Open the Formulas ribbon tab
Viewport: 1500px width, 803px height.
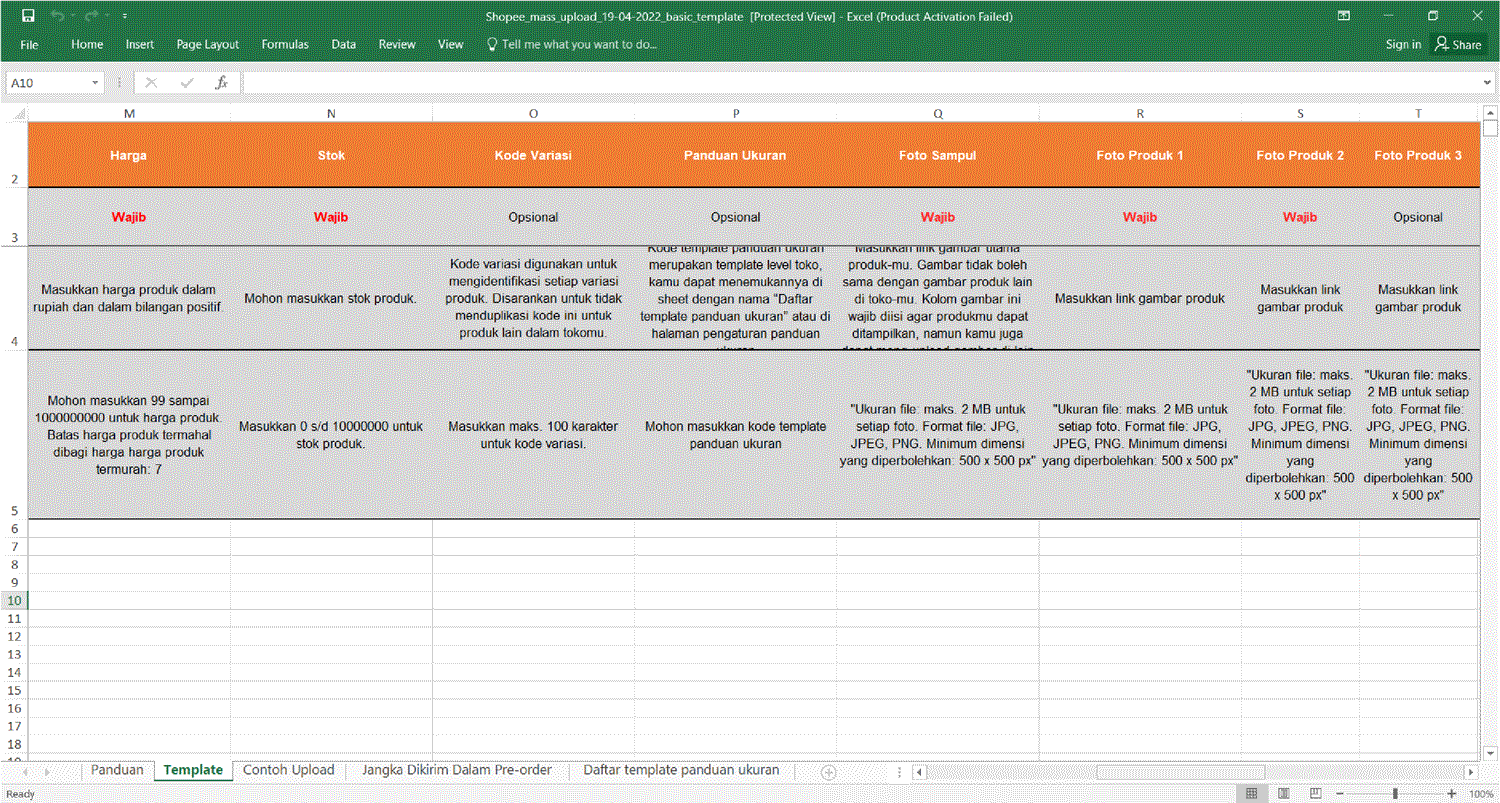click(285, 44)
